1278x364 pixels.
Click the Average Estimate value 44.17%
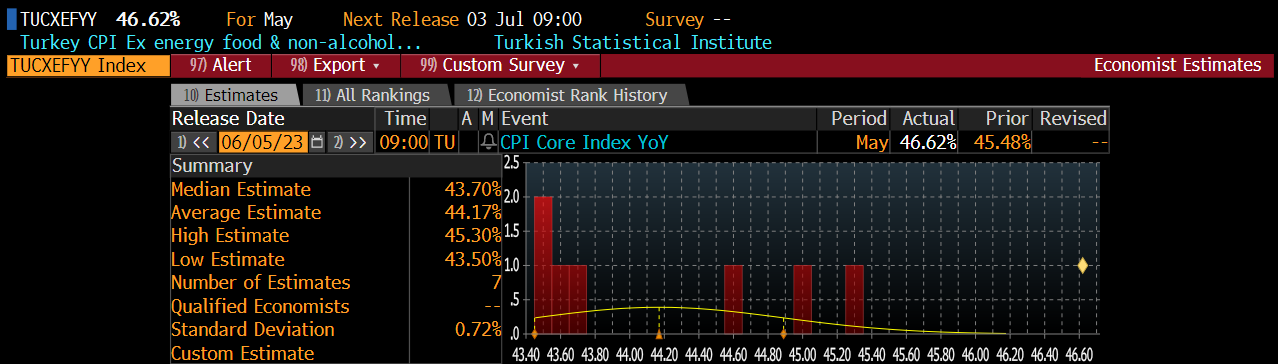[x=473, y=212]
